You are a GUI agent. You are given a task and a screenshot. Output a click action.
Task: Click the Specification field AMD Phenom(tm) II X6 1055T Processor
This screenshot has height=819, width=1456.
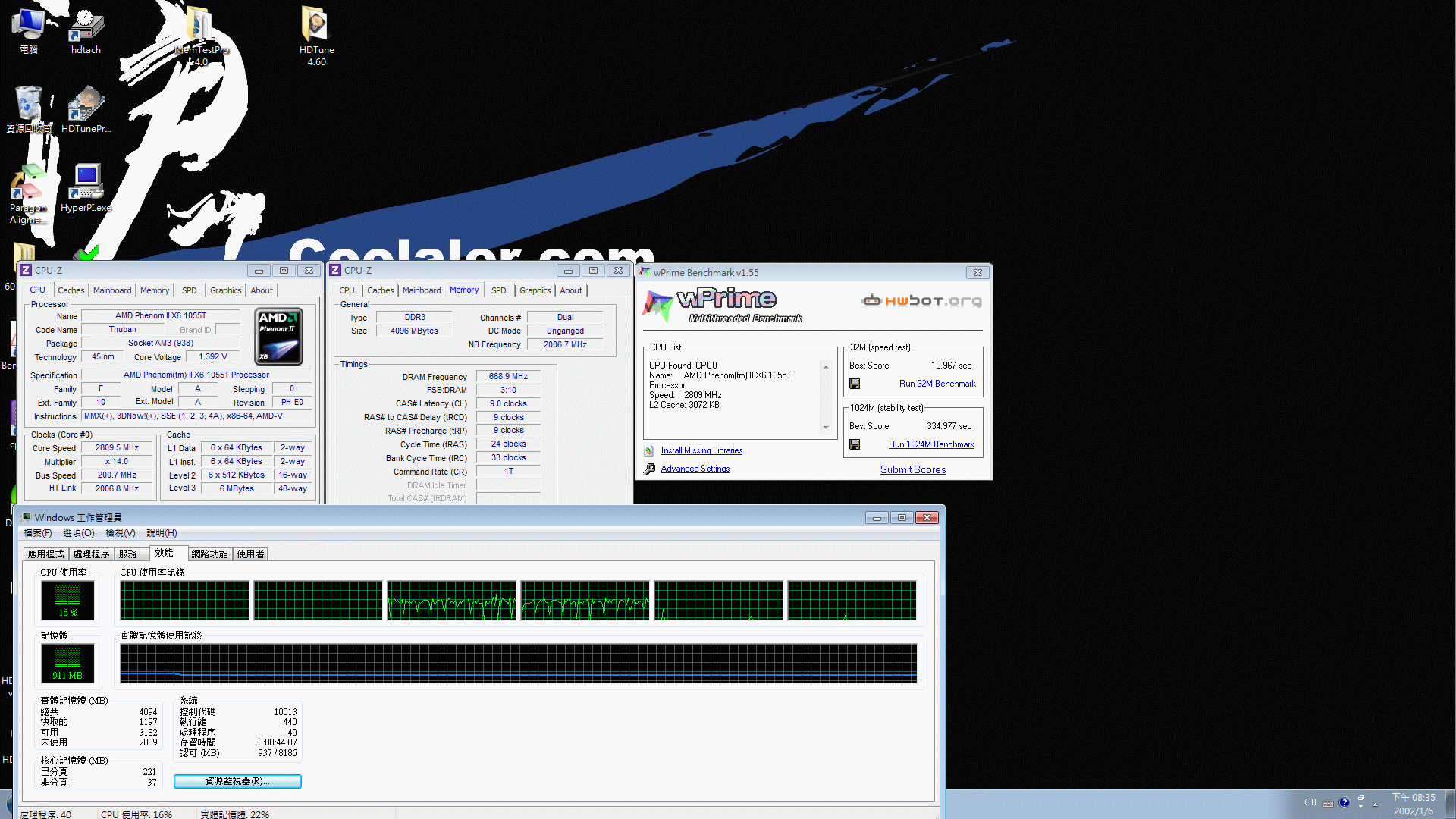point(196,375)
